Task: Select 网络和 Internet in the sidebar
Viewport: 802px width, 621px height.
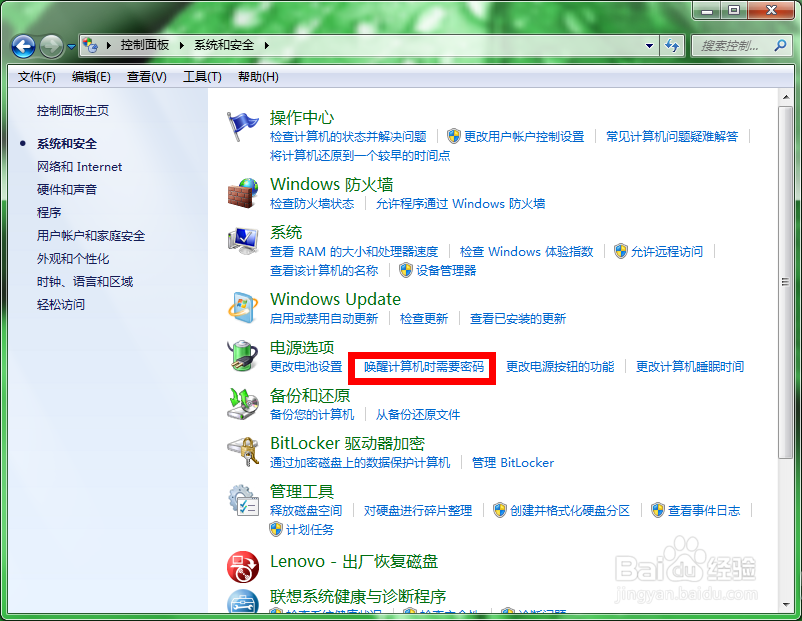Action: (x=79, y=166)
